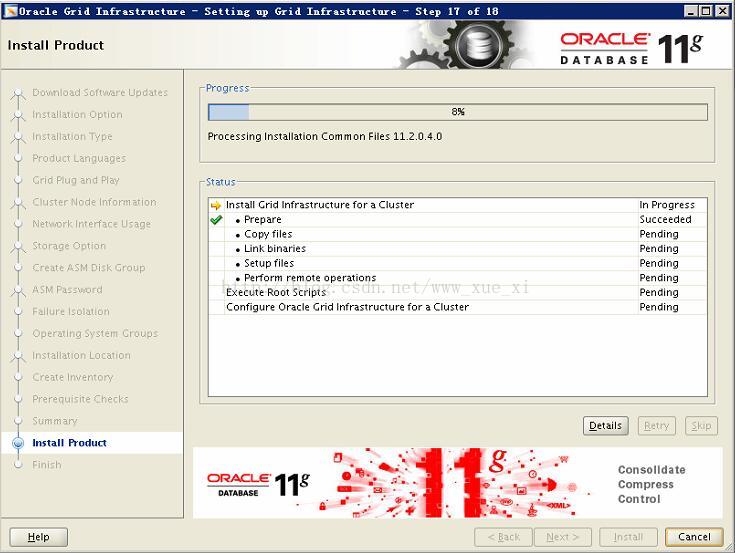
Task: Select the Execute Root Scripts row
Action: click(x=458, y=292)
